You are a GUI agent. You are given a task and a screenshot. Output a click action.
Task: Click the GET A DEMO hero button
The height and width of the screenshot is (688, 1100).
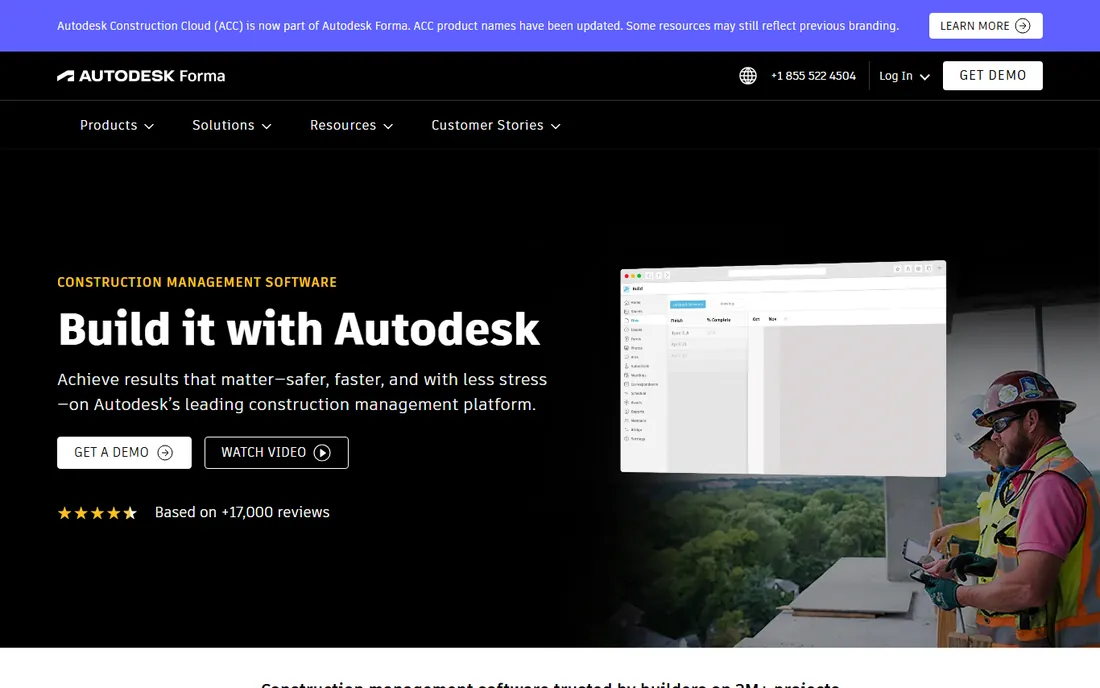coord(124,453)
